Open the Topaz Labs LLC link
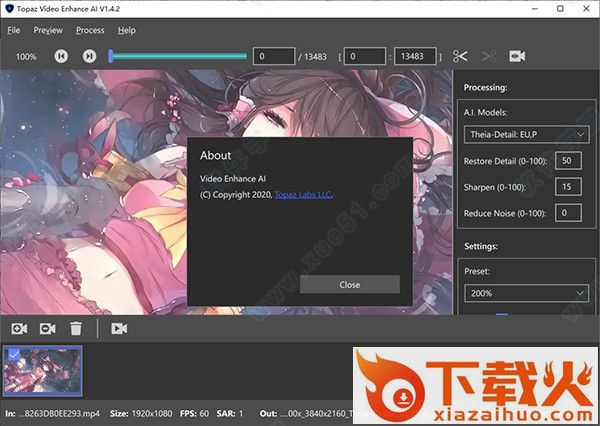This screenshot has width=600, height=426. [303, 195]
